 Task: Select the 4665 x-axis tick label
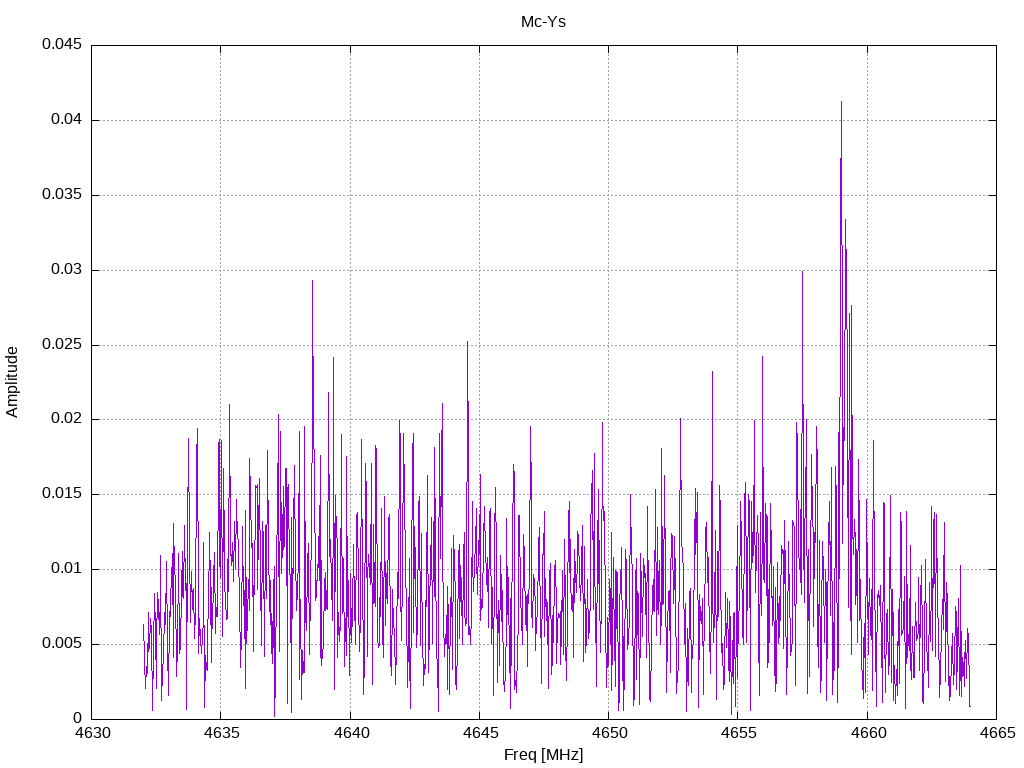[x=996, y=734]
